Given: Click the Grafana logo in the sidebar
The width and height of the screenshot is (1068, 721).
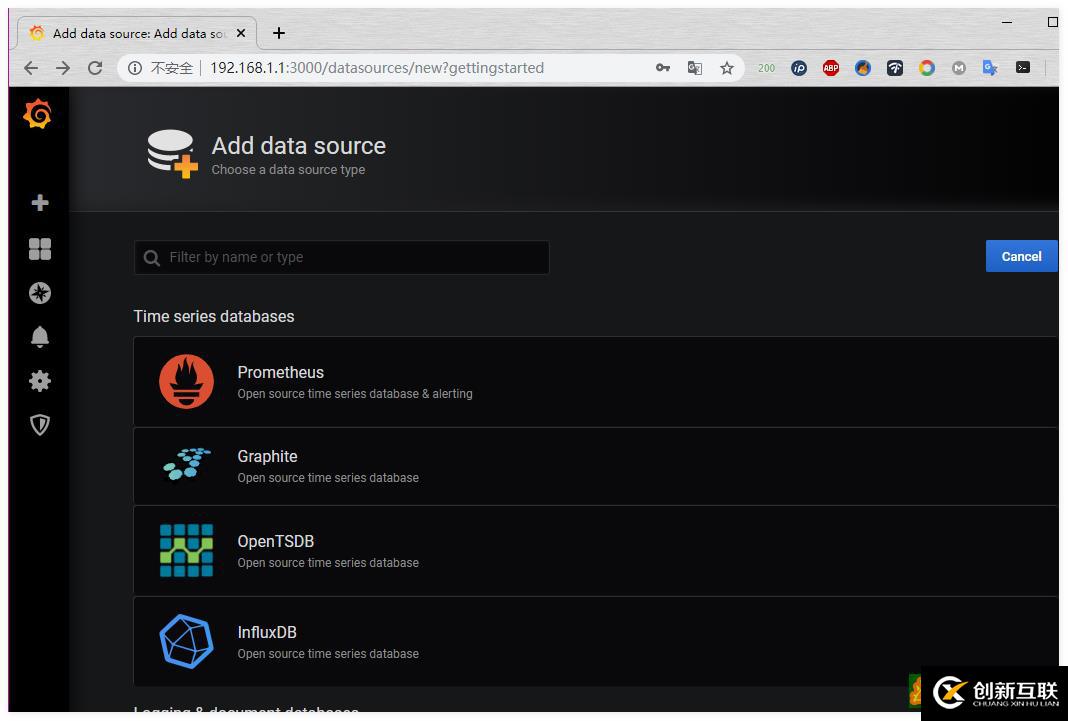Looking at the screenshot, I should pos(38,115).
